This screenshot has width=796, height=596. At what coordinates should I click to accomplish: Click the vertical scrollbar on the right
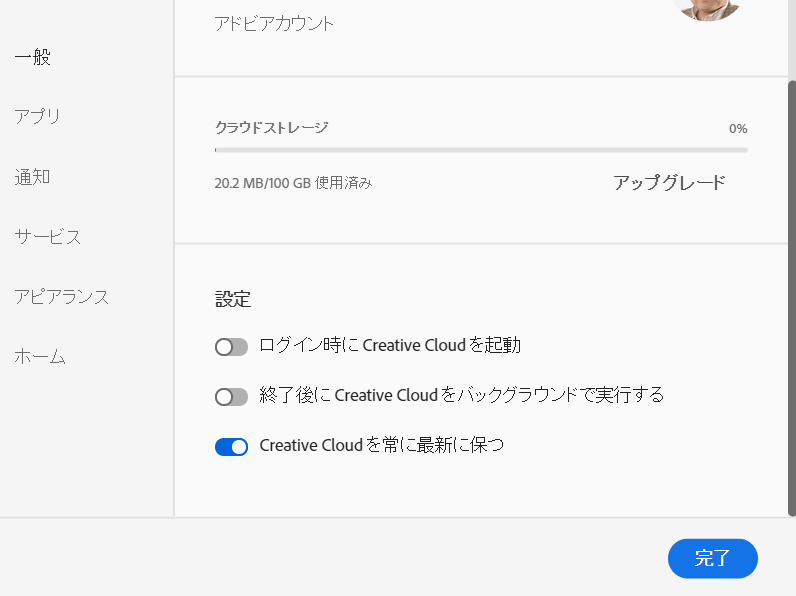(791, 300)
